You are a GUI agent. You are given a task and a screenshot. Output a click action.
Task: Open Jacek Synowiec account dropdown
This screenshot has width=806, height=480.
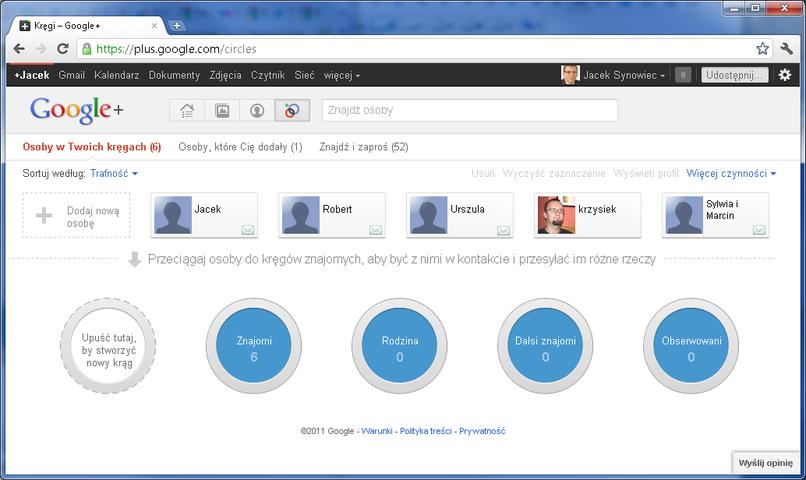(624, 75)
